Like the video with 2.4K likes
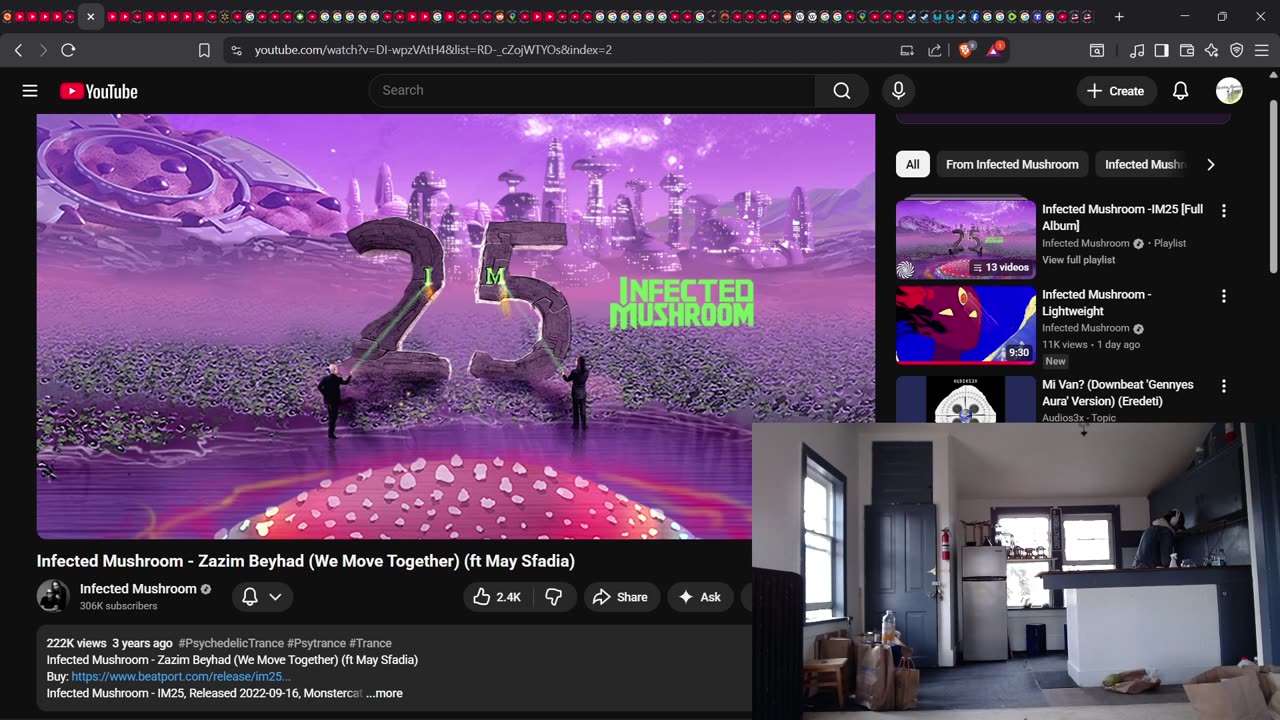Image resolution: width=1280 pixels, height=720 pixels. click(x=498, y=597)
